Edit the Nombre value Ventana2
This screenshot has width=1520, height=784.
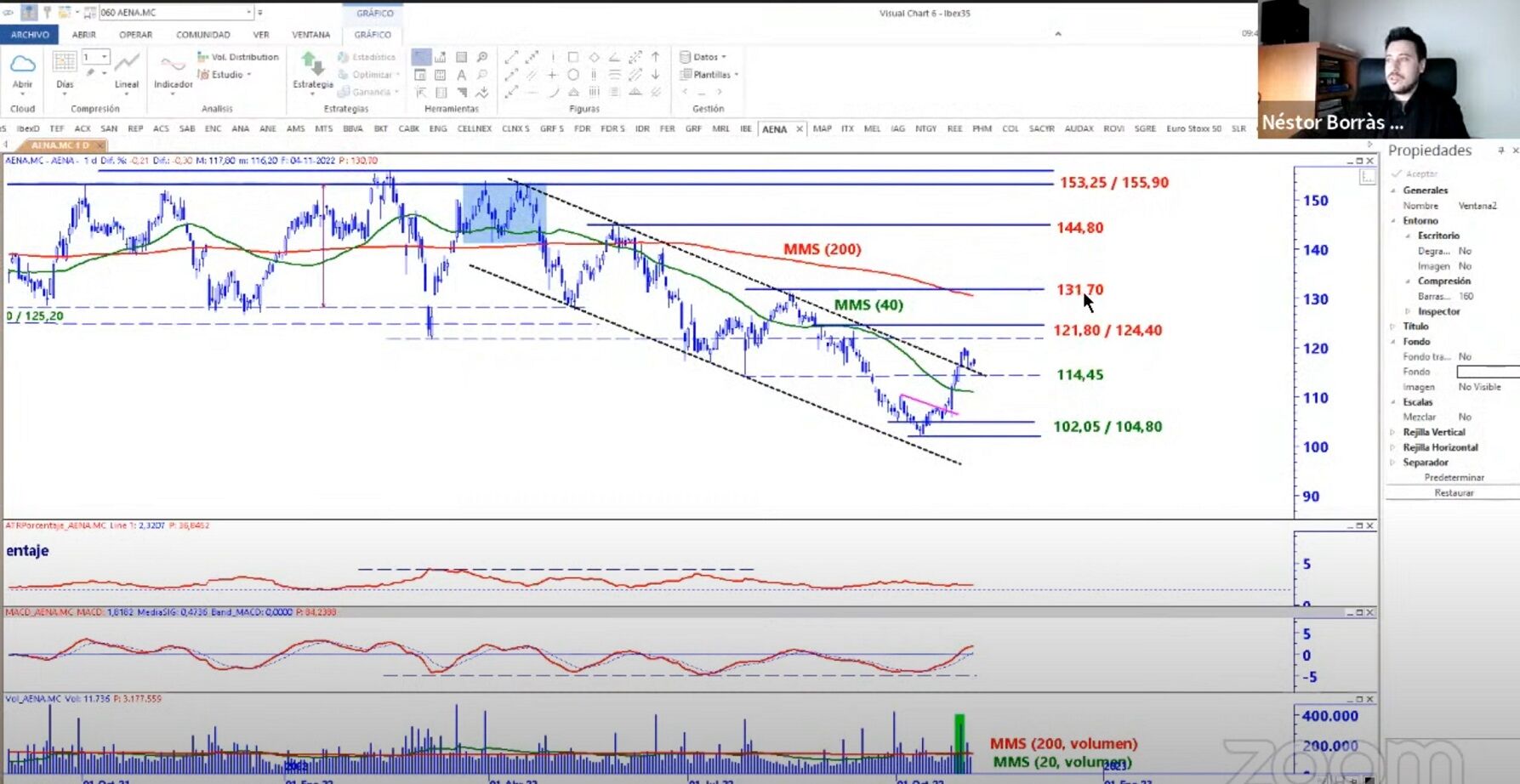tap(1477, 206)
